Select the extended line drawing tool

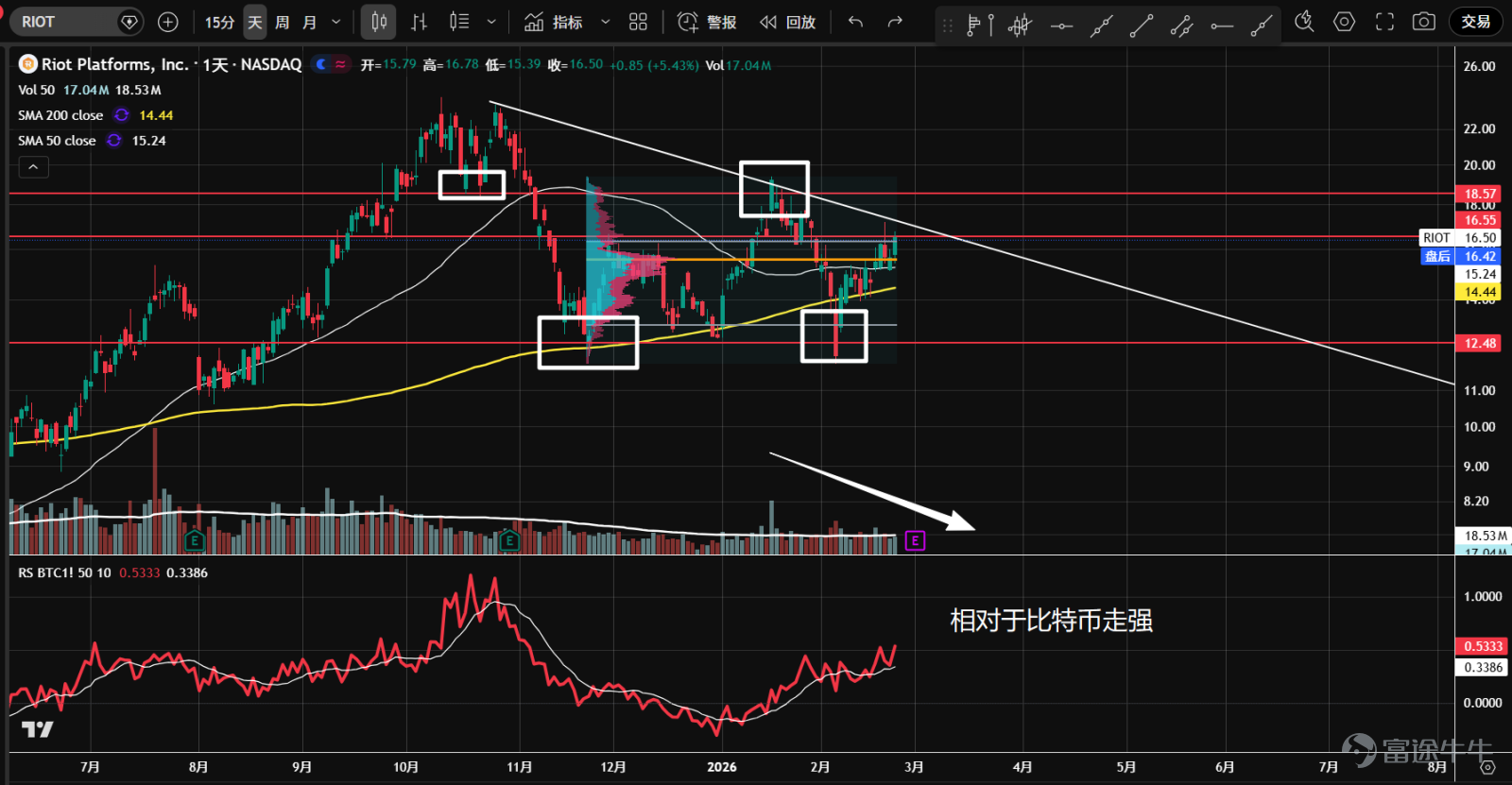(x=1101, y=26)
